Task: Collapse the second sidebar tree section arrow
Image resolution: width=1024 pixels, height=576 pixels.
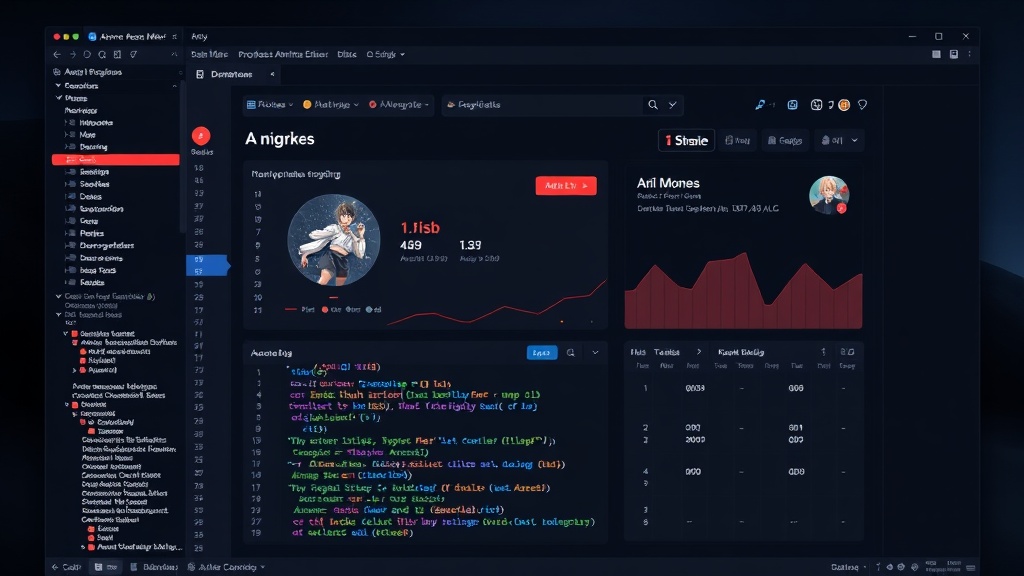Action: [58, 98]
